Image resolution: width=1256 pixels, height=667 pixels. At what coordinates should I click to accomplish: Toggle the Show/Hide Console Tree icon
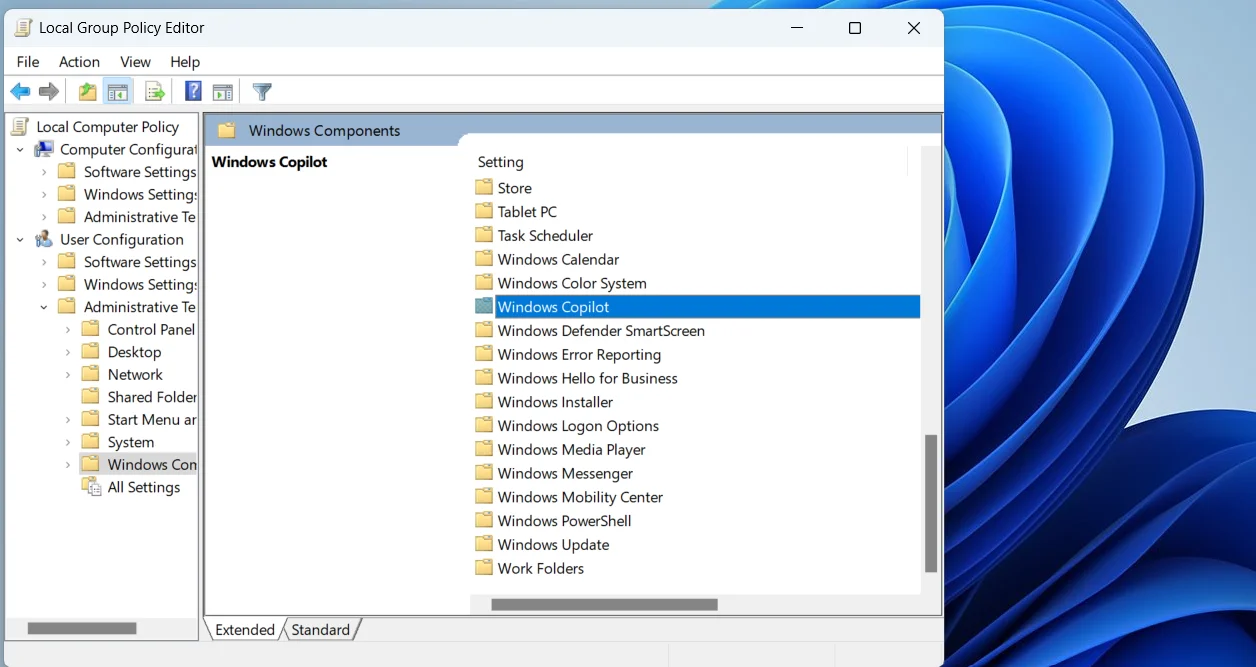pyautogui.click(x=118, y=92)
